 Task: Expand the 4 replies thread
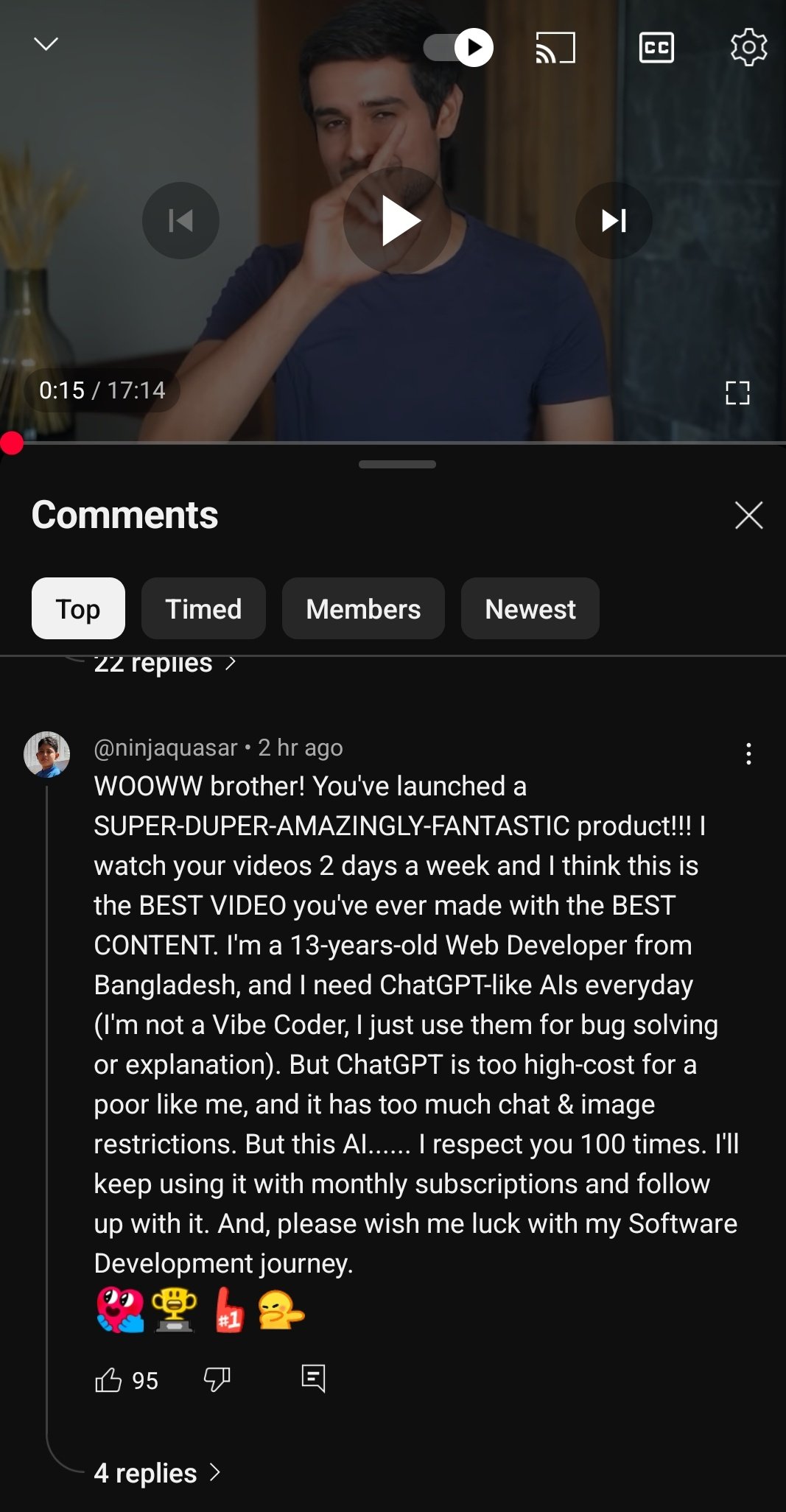coord(157,1473)
